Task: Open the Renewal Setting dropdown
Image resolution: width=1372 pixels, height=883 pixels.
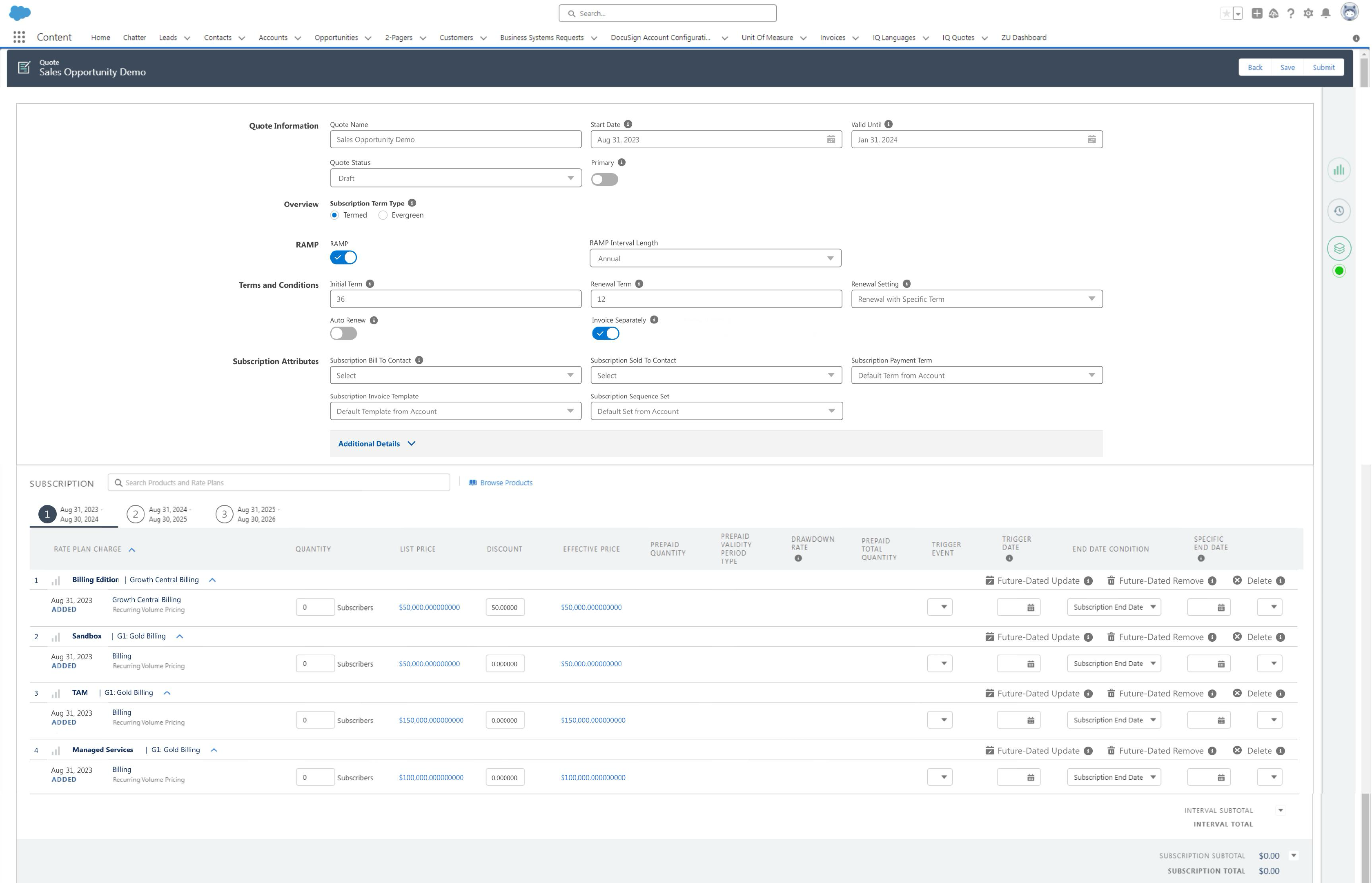Action: (x=1091, y=299)
